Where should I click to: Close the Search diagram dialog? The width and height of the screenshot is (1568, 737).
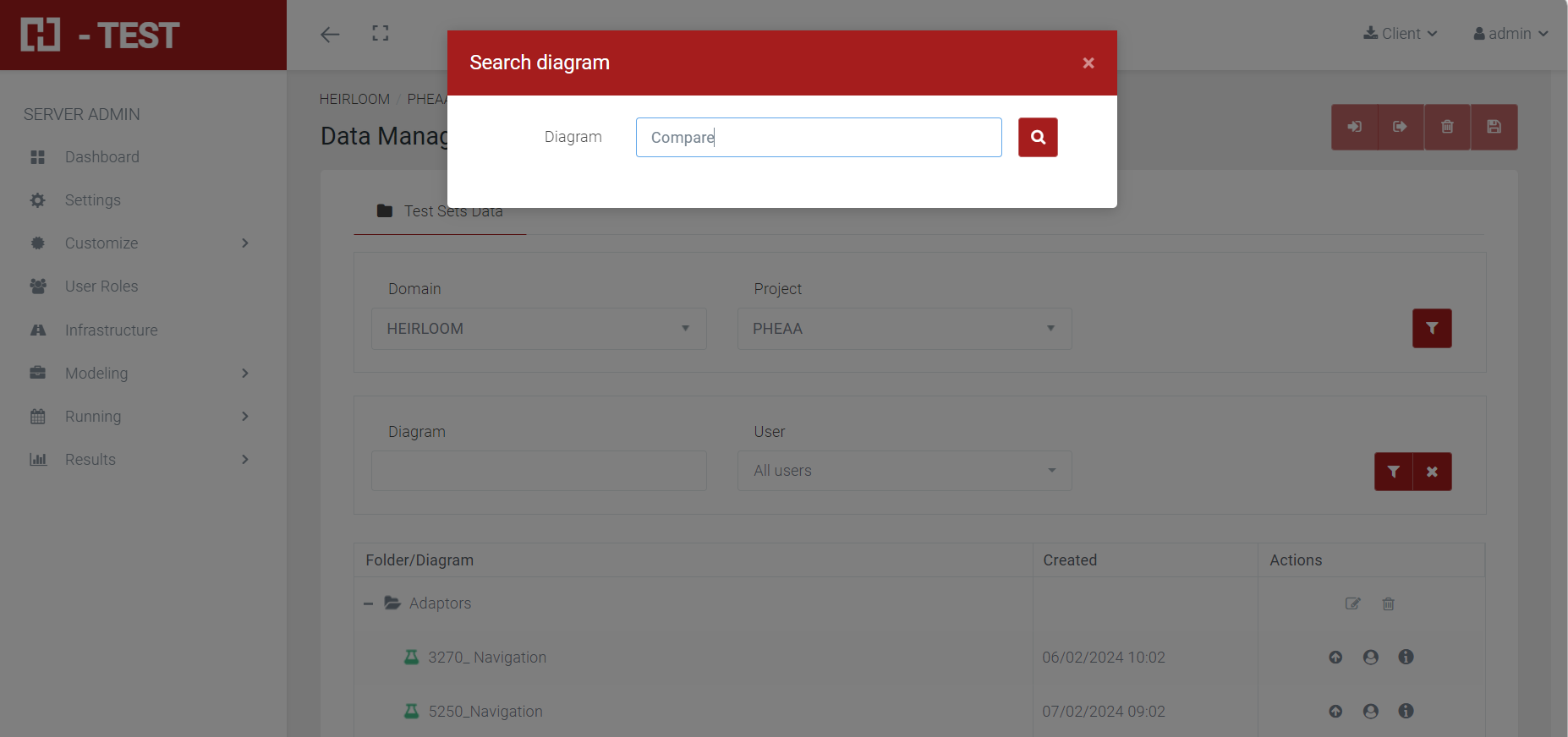1088,63
